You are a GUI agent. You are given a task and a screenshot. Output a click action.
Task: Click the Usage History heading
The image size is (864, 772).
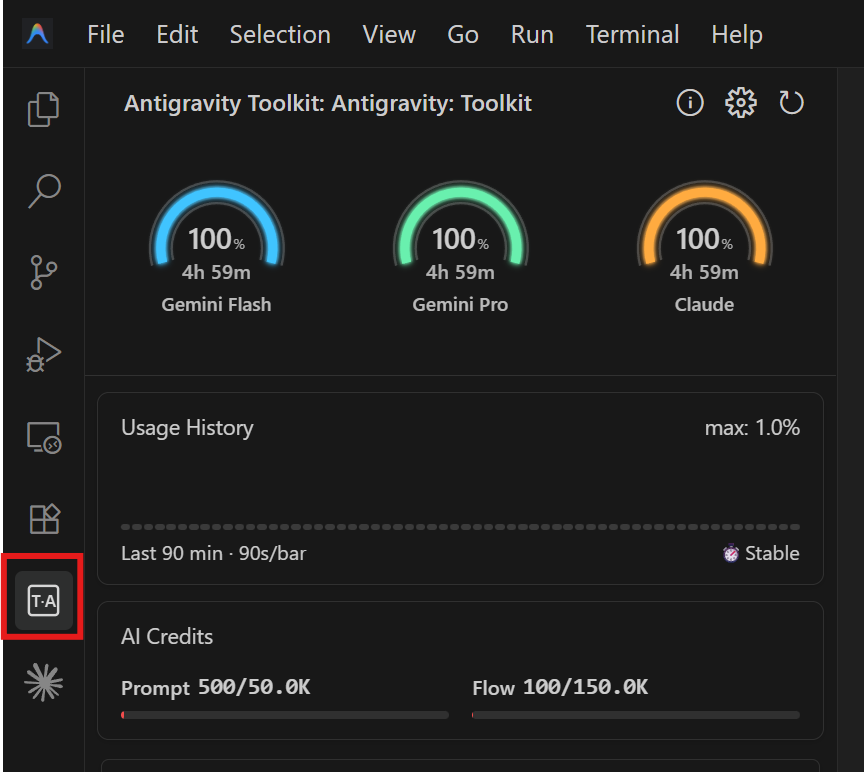coord(187,428)
